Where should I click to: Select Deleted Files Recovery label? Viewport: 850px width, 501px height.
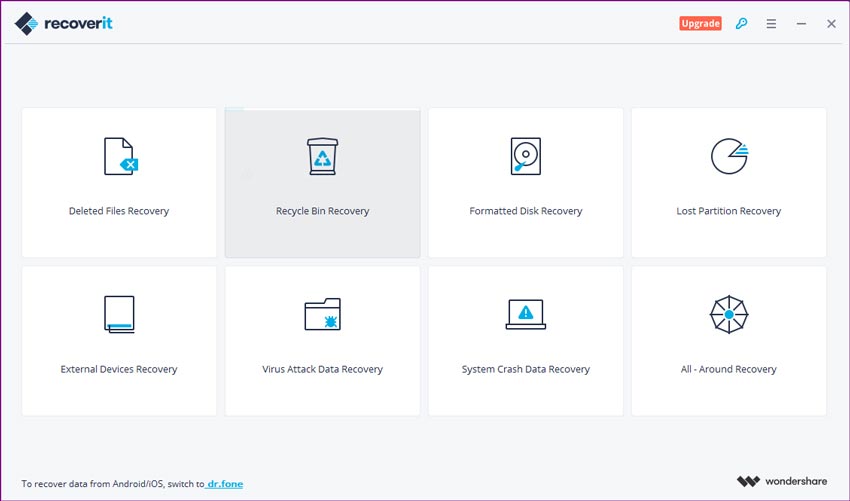(x=119, y=211)
